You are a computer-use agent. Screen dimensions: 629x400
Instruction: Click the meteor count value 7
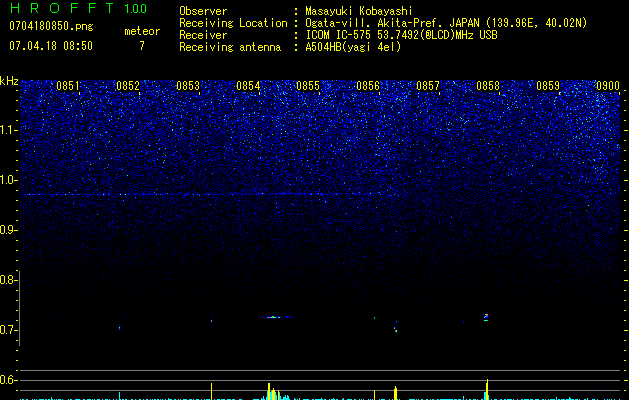pyautogui.click(x=142, y=46)
